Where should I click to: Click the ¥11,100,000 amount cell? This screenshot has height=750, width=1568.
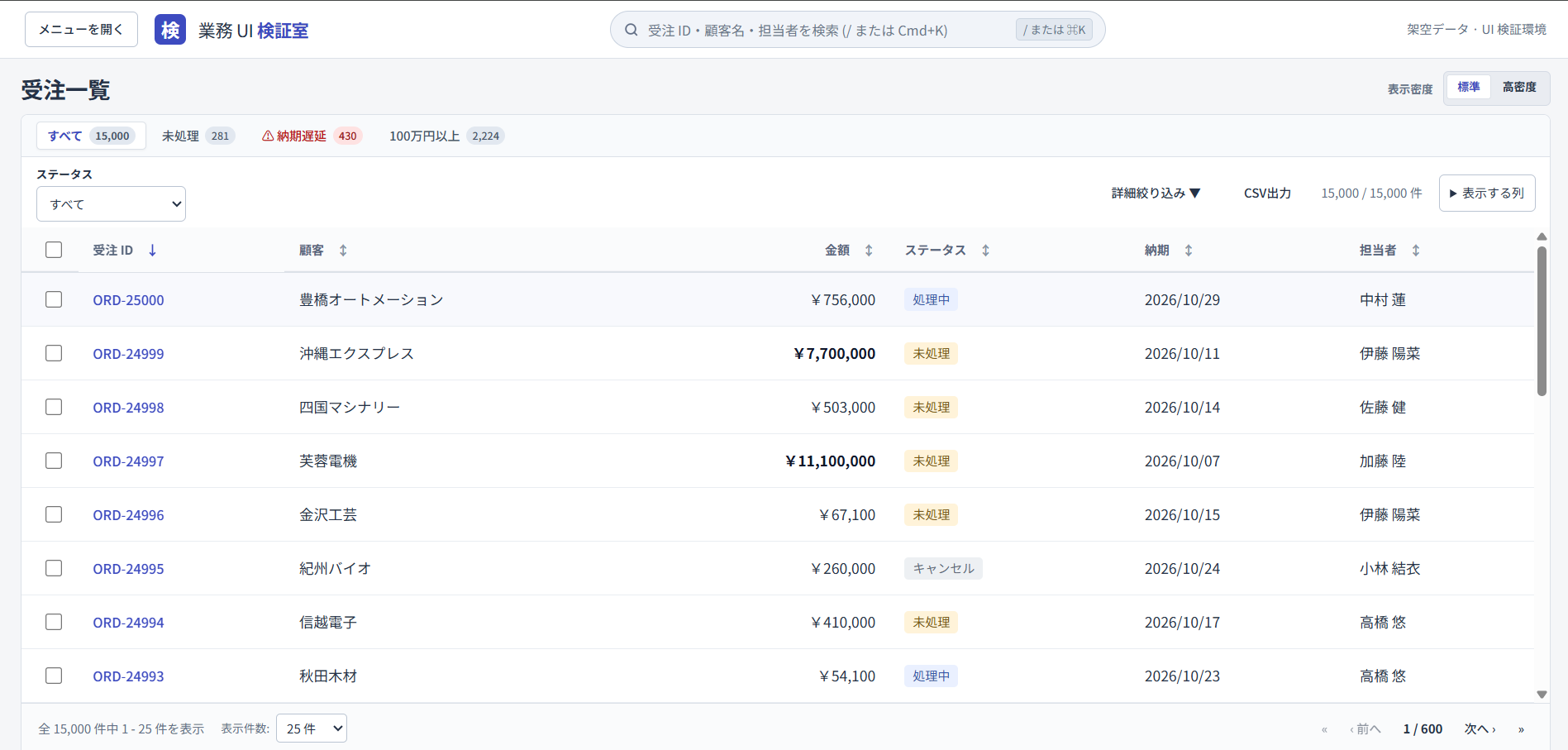pyautogui.click(x=830, y=461)
